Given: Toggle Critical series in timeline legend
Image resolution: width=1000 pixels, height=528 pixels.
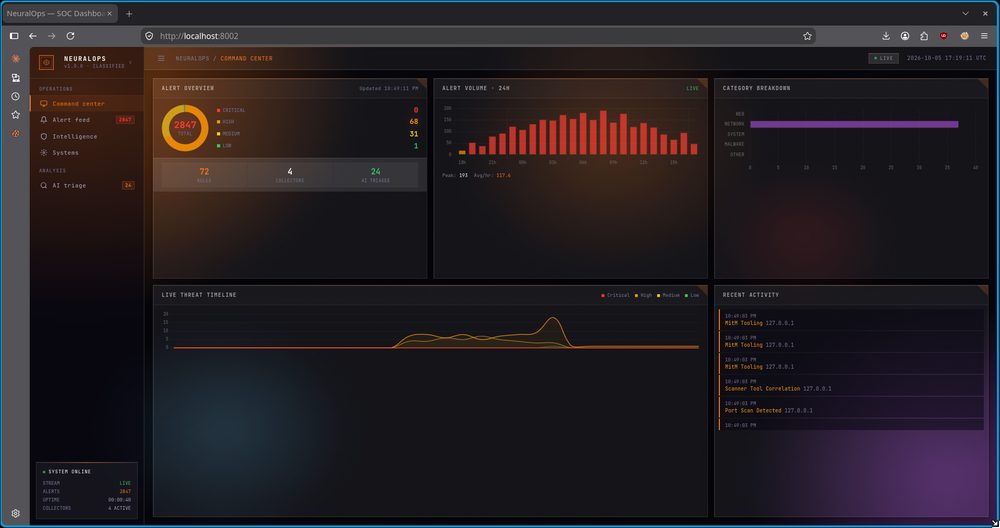Looking at the screenshot, I should (615, 295).
